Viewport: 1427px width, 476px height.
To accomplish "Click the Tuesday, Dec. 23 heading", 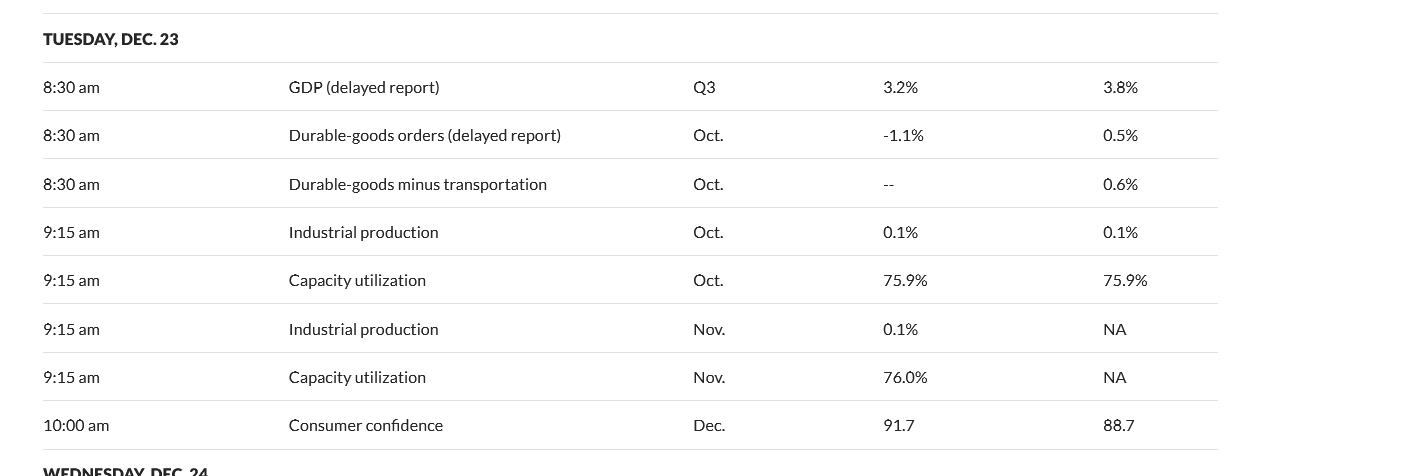I will point(111,39).
